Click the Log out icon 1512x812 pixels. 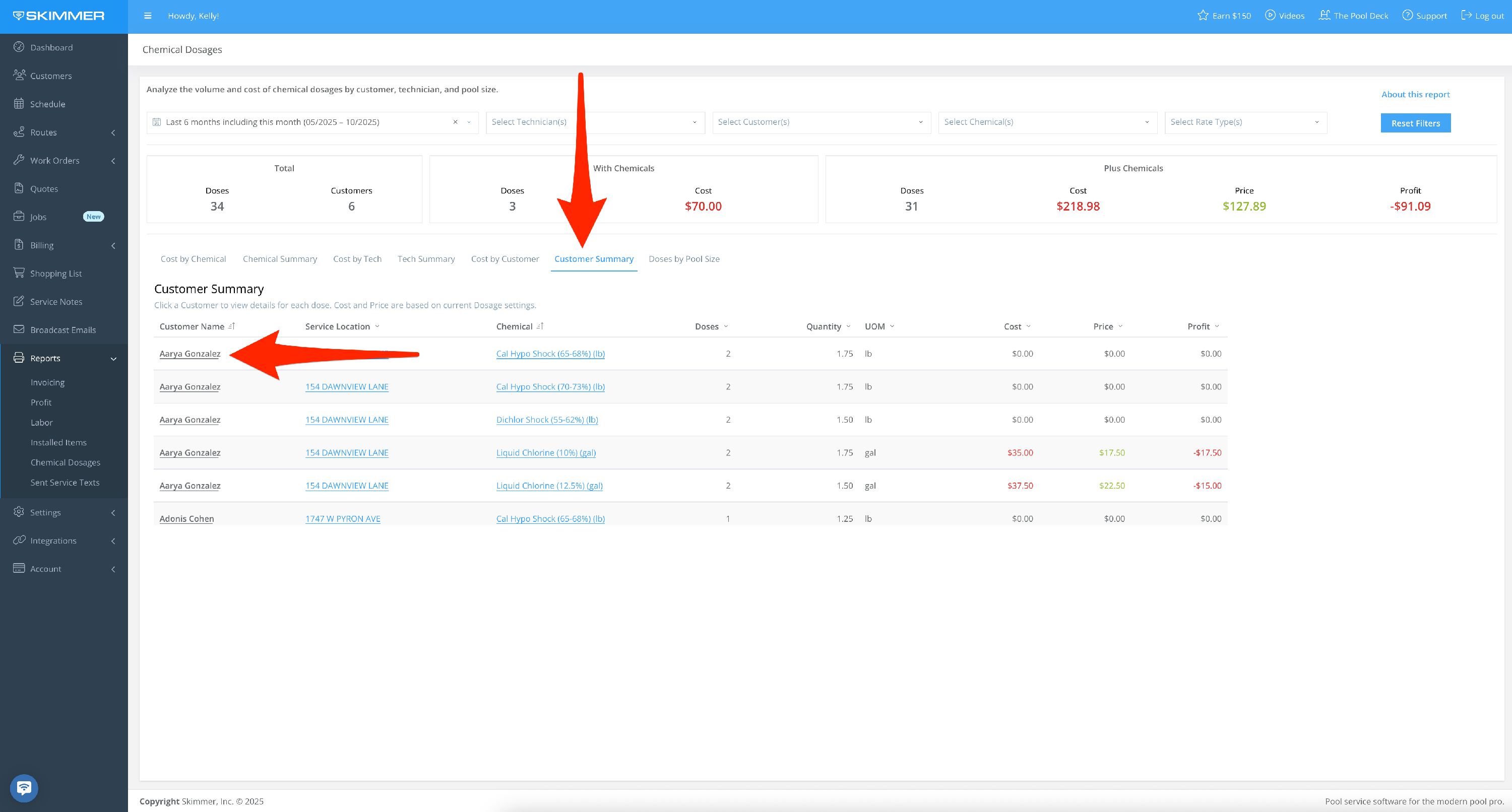(1466, 15)
